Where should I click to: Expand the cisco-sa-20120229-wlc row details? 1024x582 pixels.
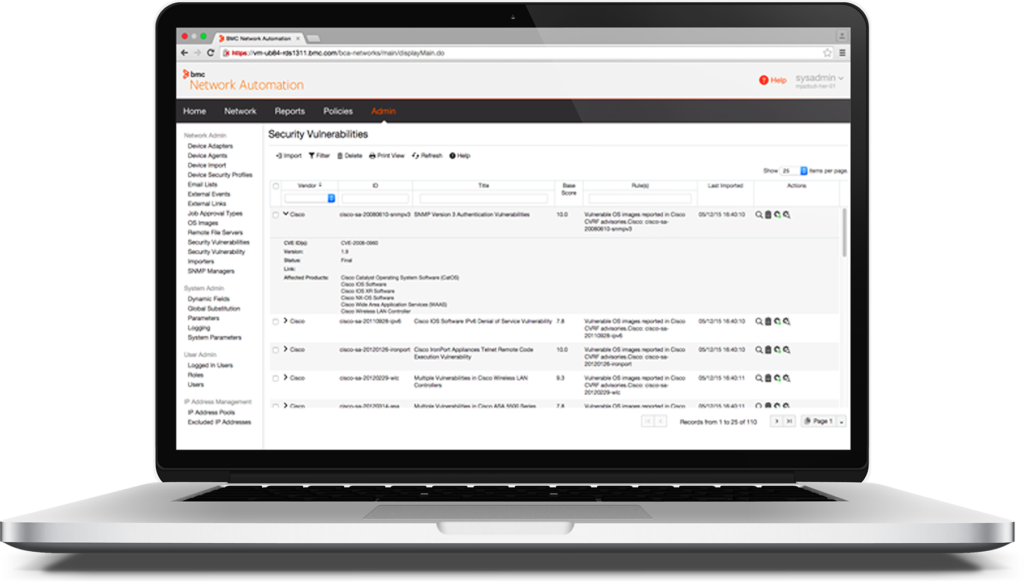(285, 377)
